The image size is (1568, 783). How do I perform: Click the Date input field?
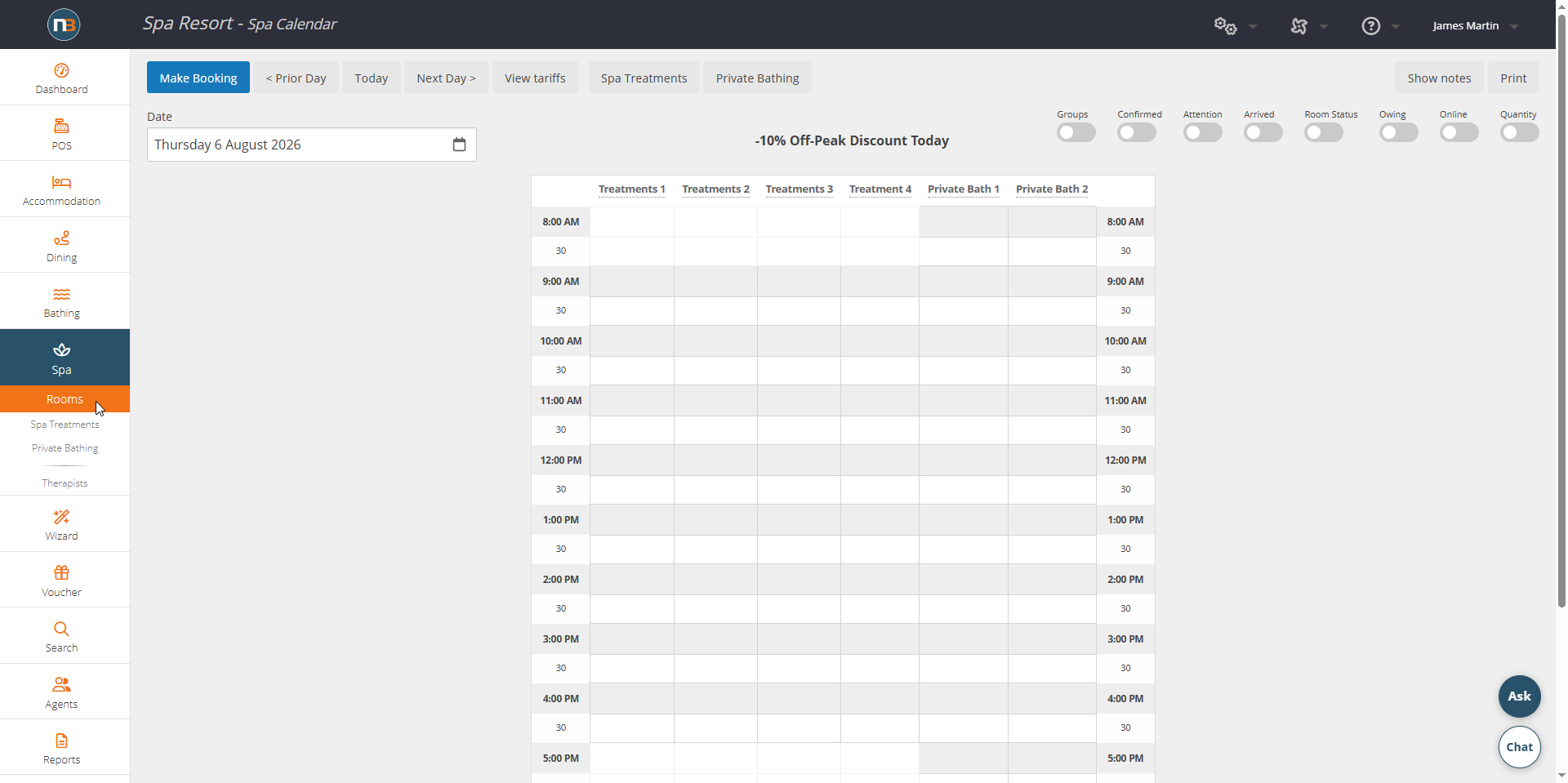[x=311, y=145]
